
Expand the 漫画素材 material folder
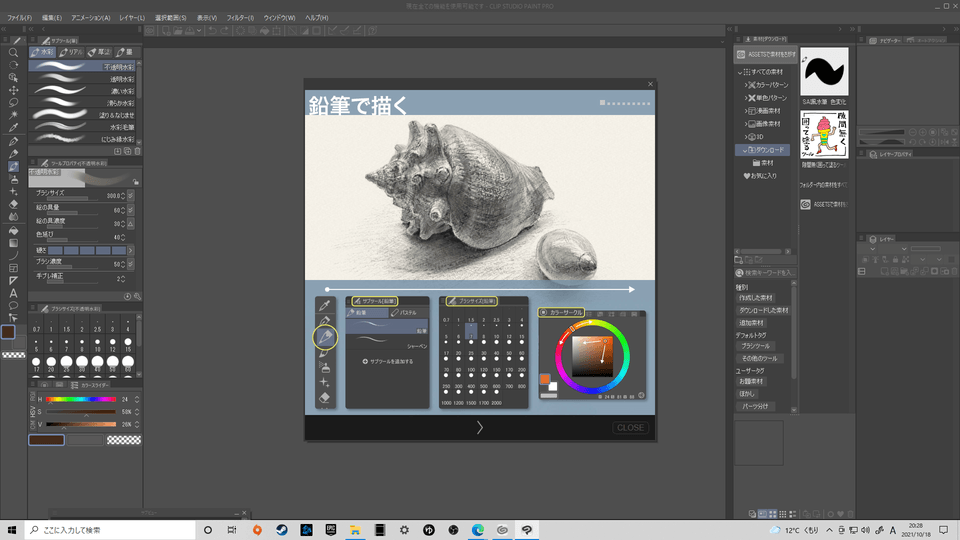tap(746, 111)
